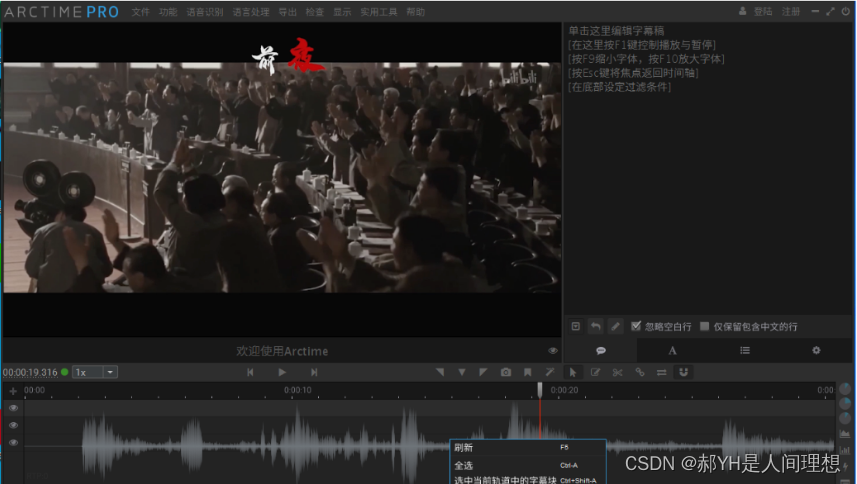
Task: Toggle visibility eye of topmost track
Action: pos(14,408)
